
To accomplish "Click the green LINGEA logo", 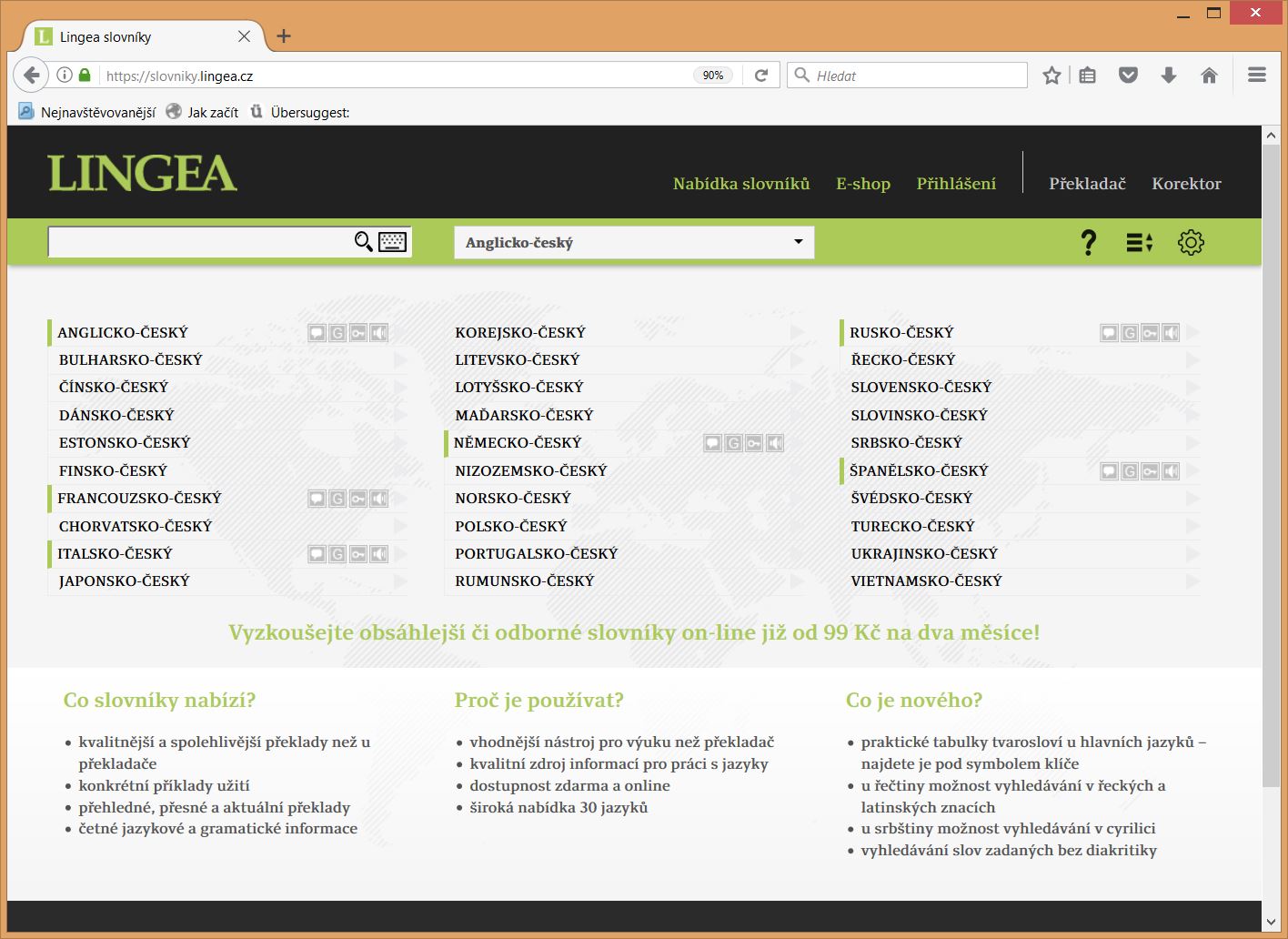I will pos(142,173).
